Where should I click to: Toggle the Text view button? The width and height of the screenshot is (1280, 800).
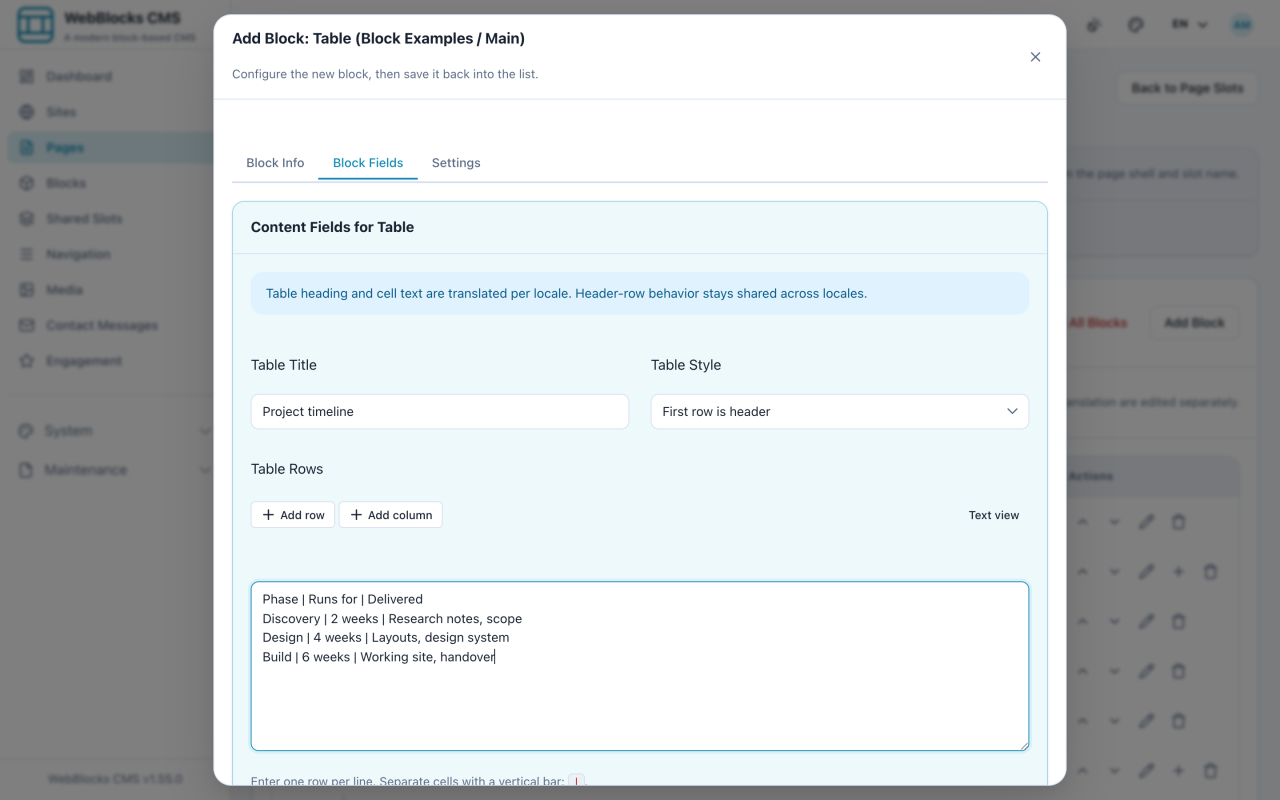coord(994,515)
